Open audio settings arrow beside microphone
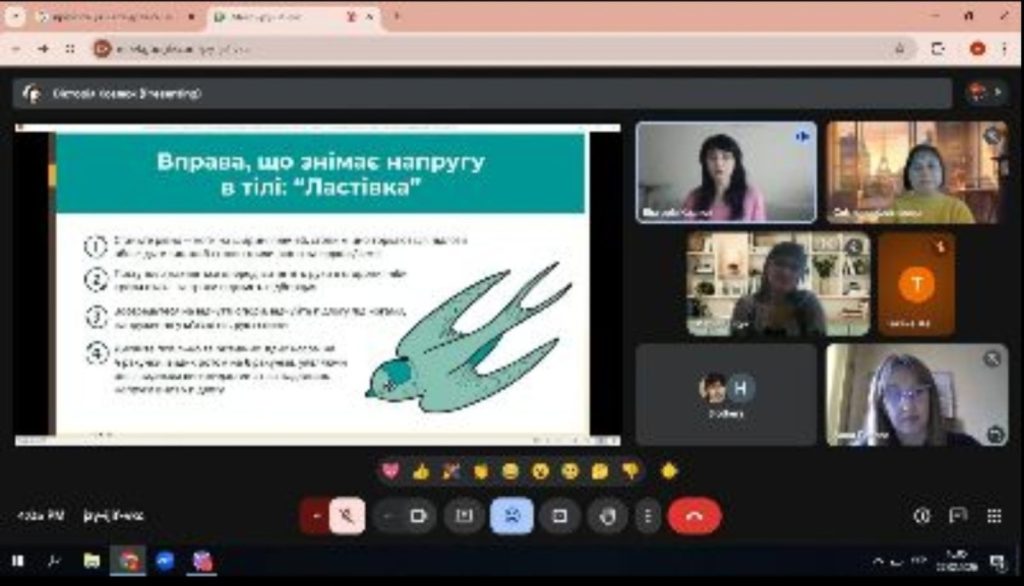 [x=316, y=516]
